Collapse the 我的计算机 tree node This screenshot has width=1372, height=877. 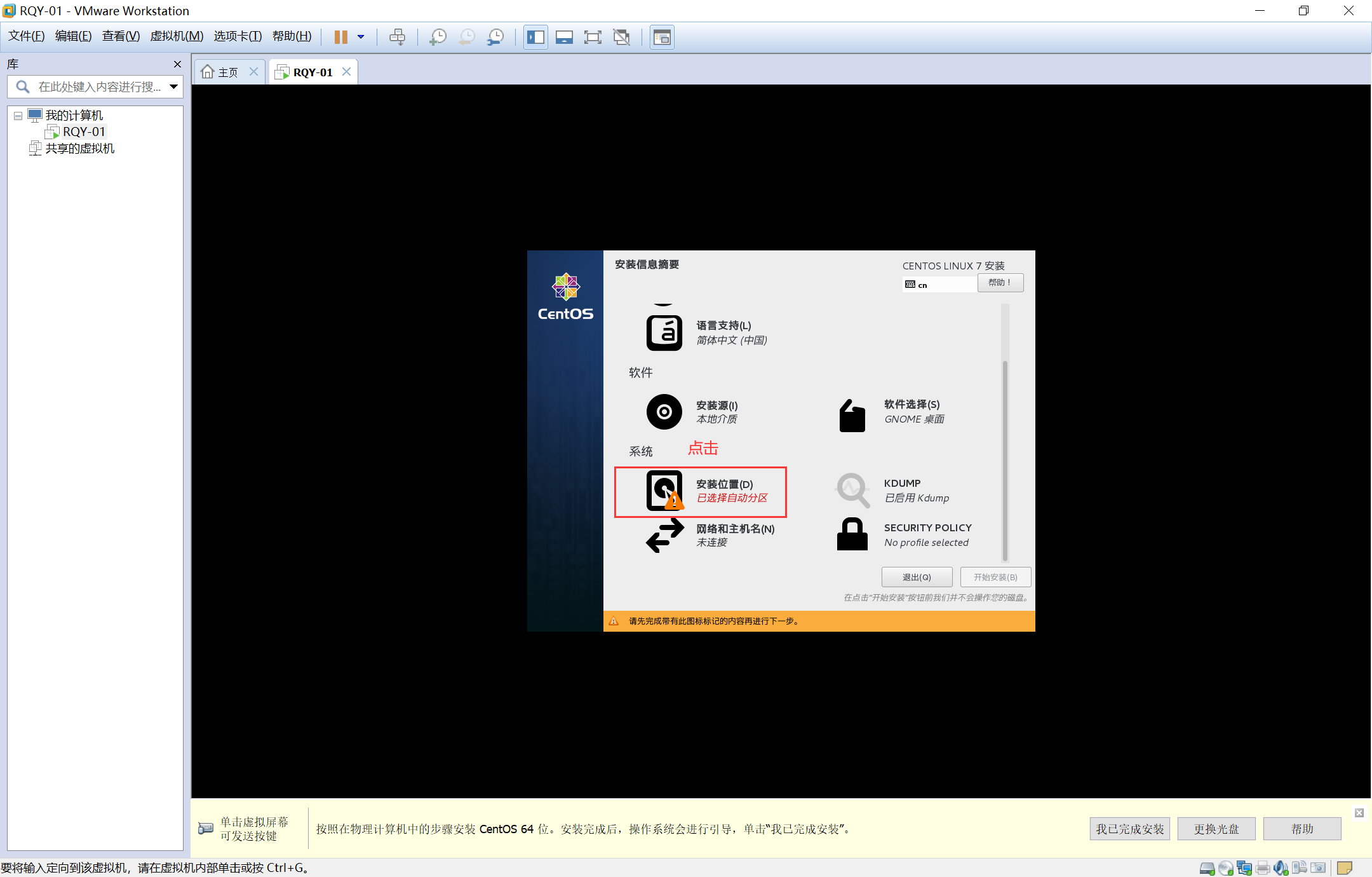pos(18,116)
